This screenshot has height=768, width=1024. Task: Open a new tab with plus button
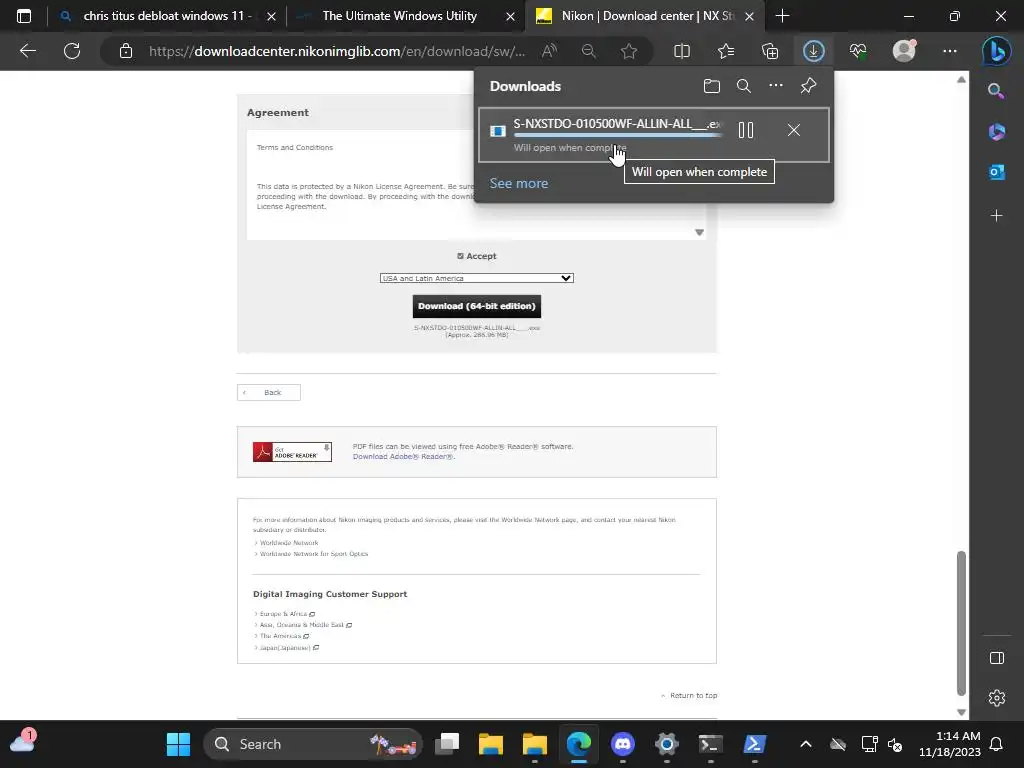782,16
